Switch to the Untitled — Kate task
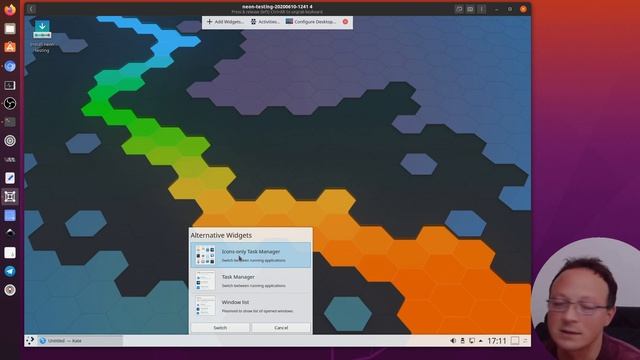This screenshot has width=640, height=360. coord(80,340)
